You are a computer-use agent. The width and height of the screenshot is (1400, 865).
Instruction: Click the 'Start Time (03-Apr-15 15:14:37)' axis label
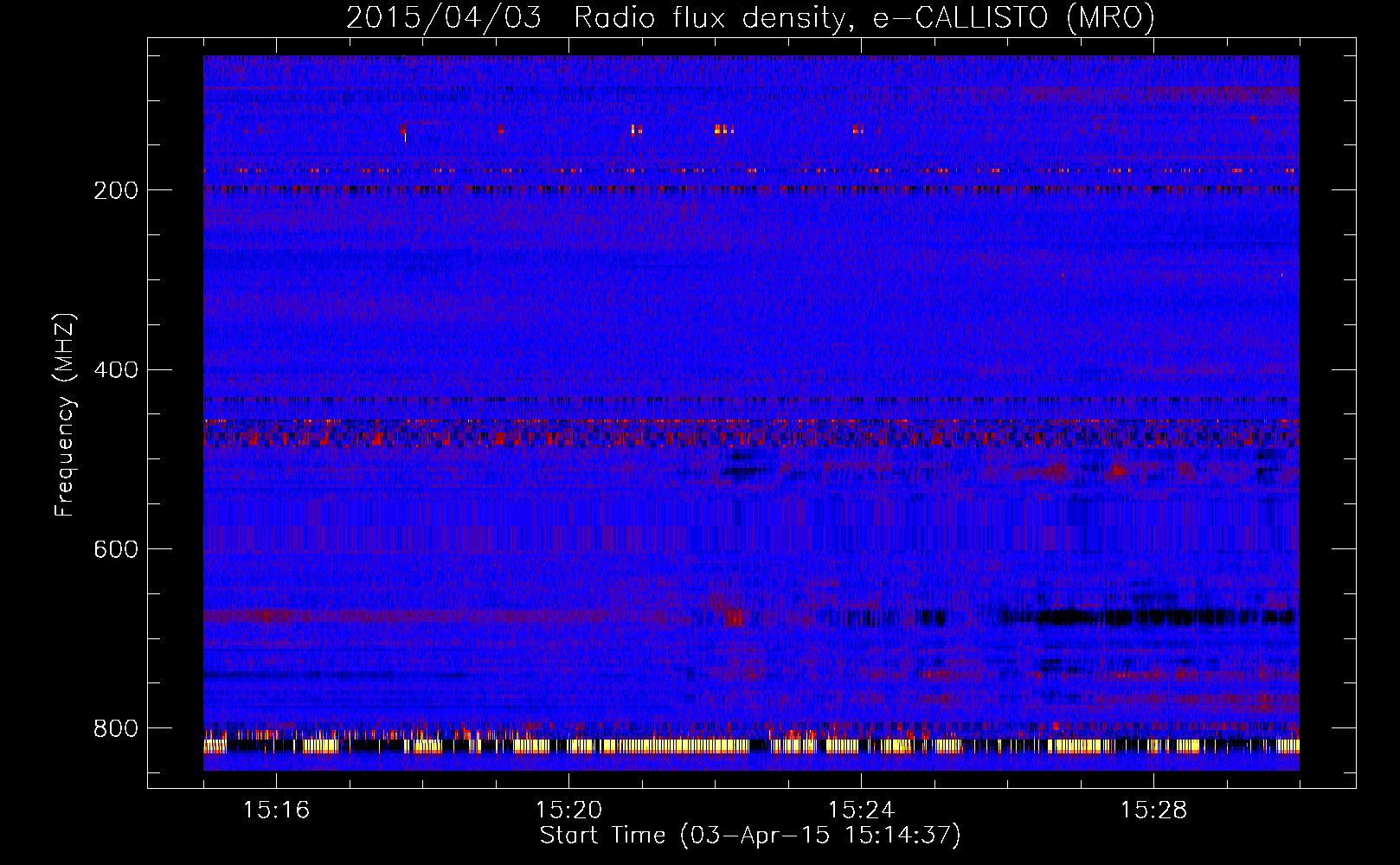click(x=750, y=836)
